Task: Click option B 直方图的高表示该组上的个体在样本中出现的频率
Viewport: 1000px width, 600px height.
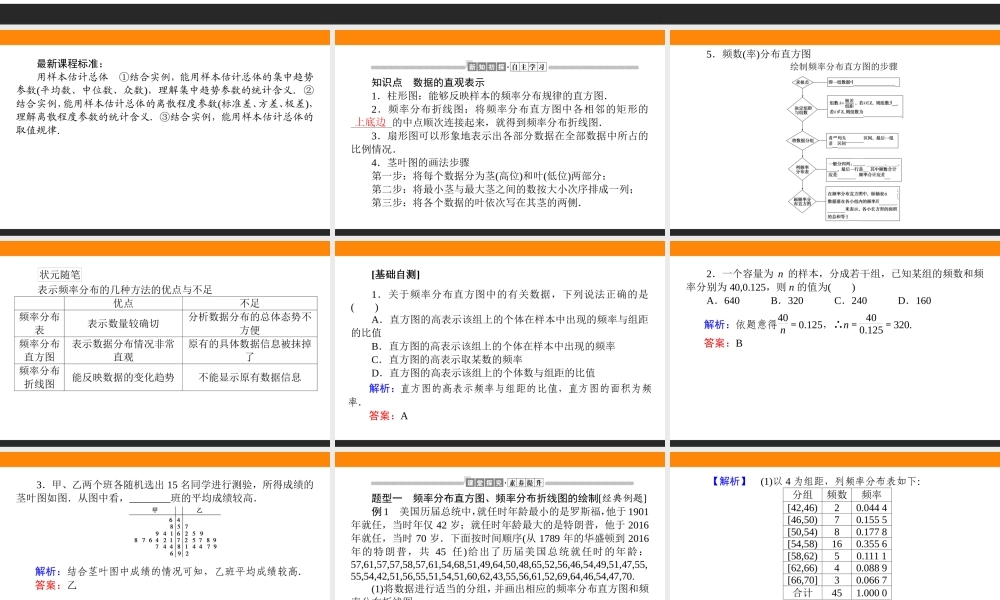Action: click(x=493, y=346)
